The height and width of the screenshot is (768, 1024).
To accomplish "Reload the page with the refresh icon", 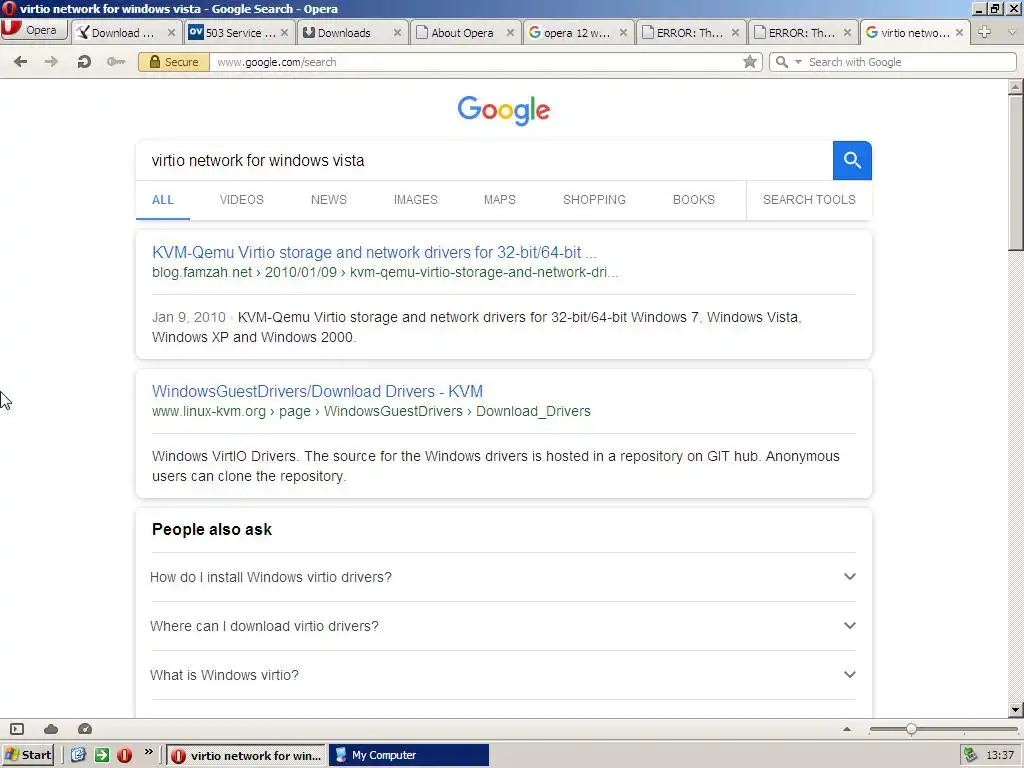I will (x=84, y=61).
